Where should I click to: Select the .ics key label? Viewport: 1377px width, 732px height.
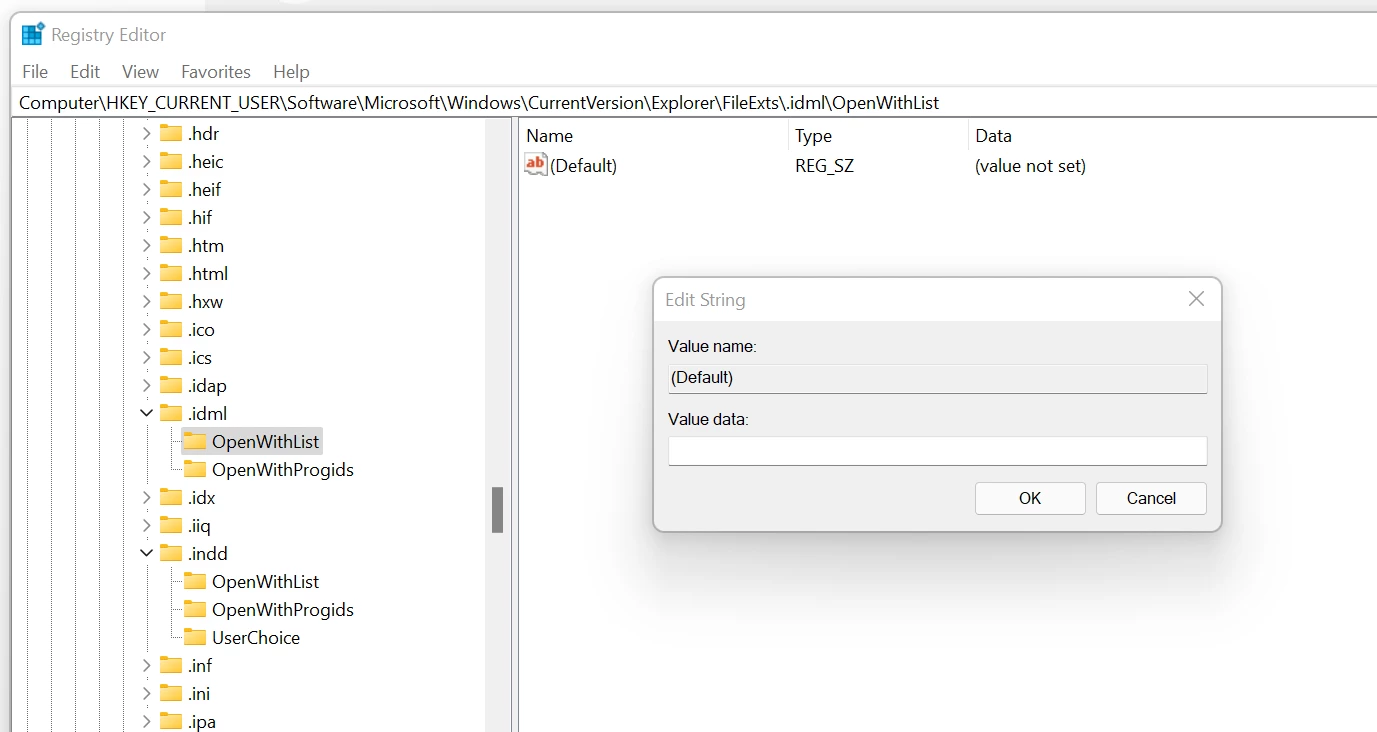tap(200, 358)
